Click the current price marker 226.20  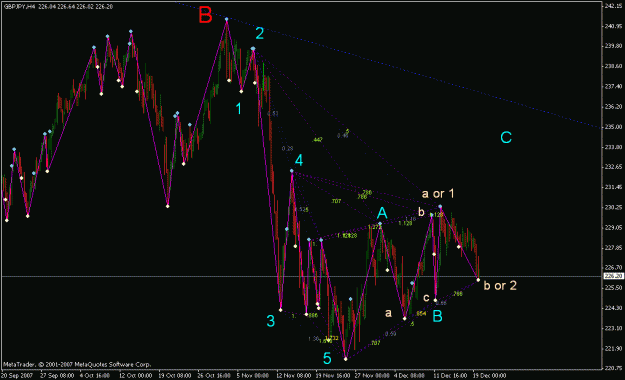pyautogui.click(x=613, y=276)
